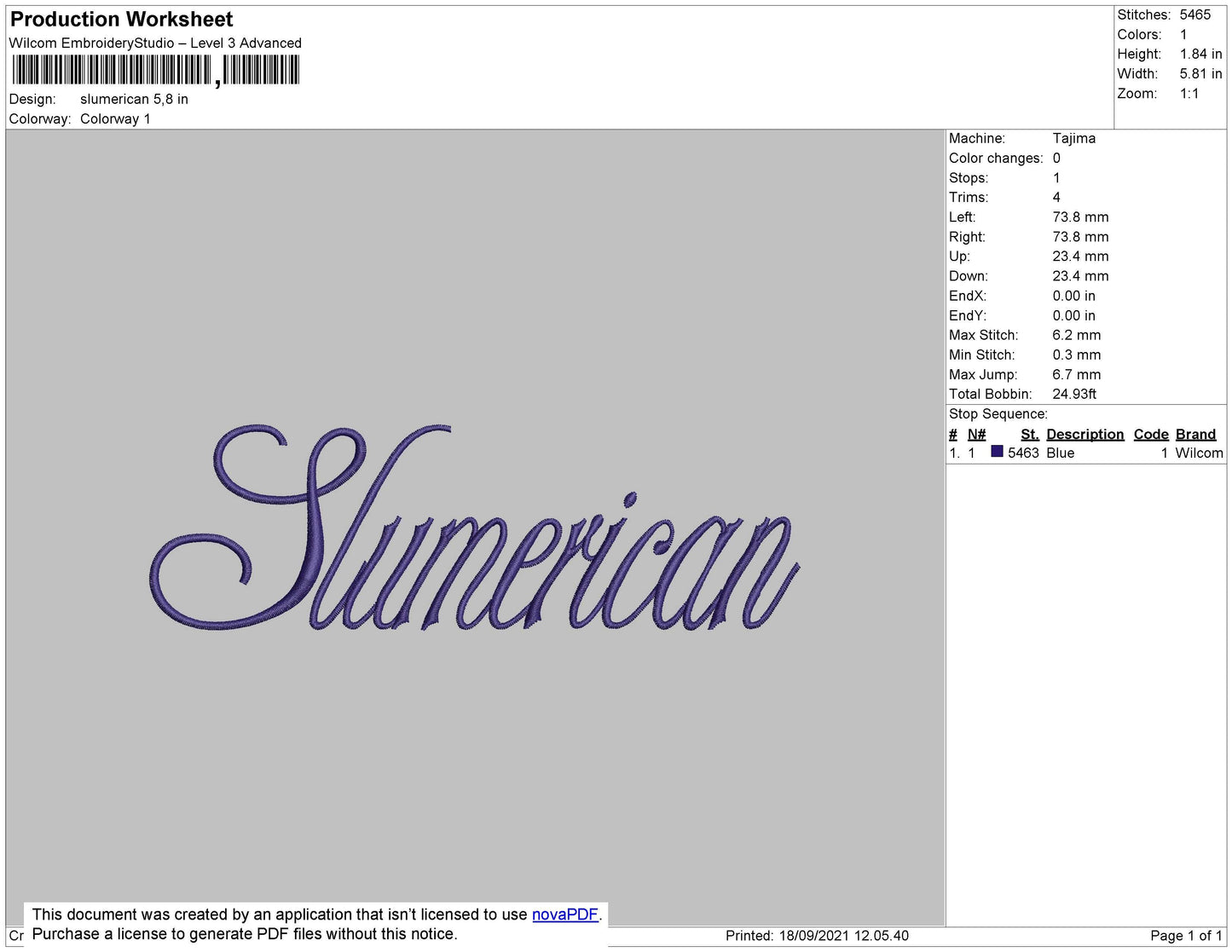Select the stitch count 5463 in stop row
The height and width of the screenshot is (952, 1232).
(x=1023, y=453)
